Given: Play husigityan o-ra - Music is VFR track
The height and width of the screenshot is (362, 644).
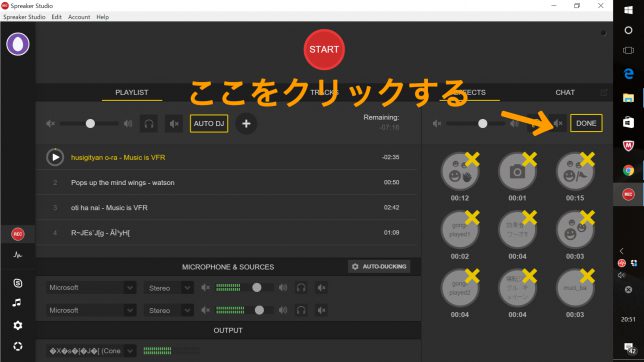Looking at the screenshot, I should 55,157.
